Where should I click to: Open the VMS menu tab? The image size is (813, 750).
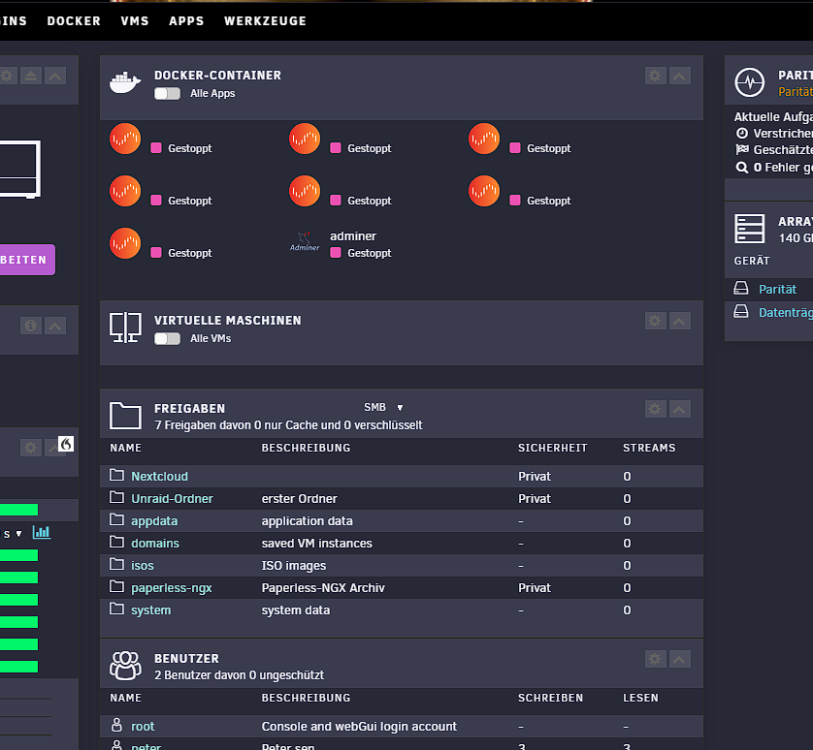click(135, 21)
